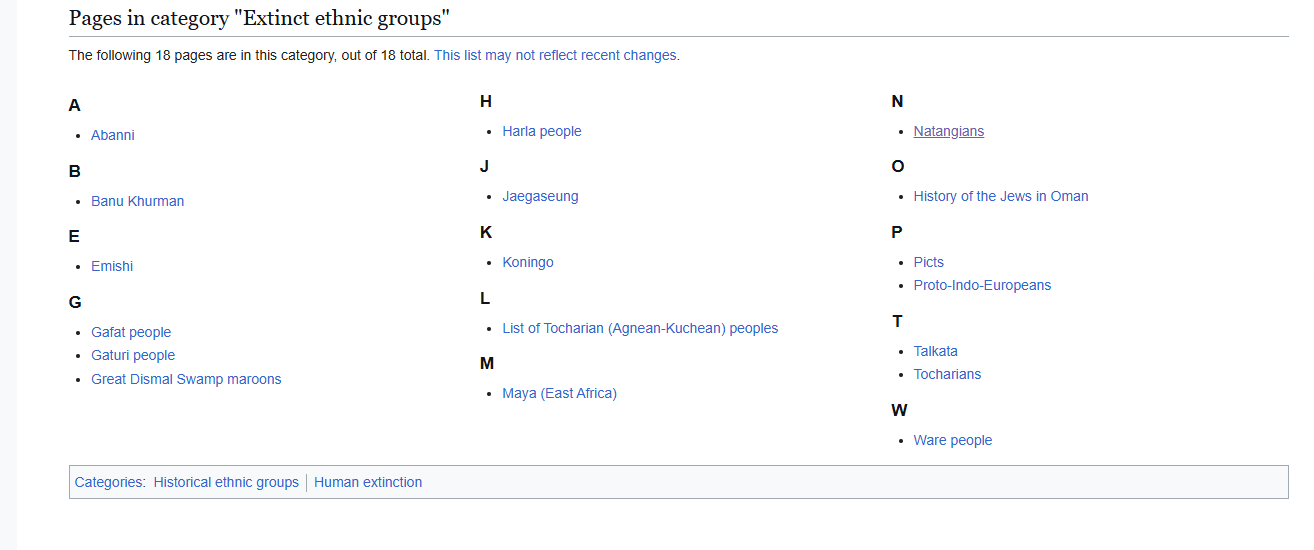This screenshot has width=1314, height=550.
Task: Click the Ware people link
Action: tap(953, 440)
